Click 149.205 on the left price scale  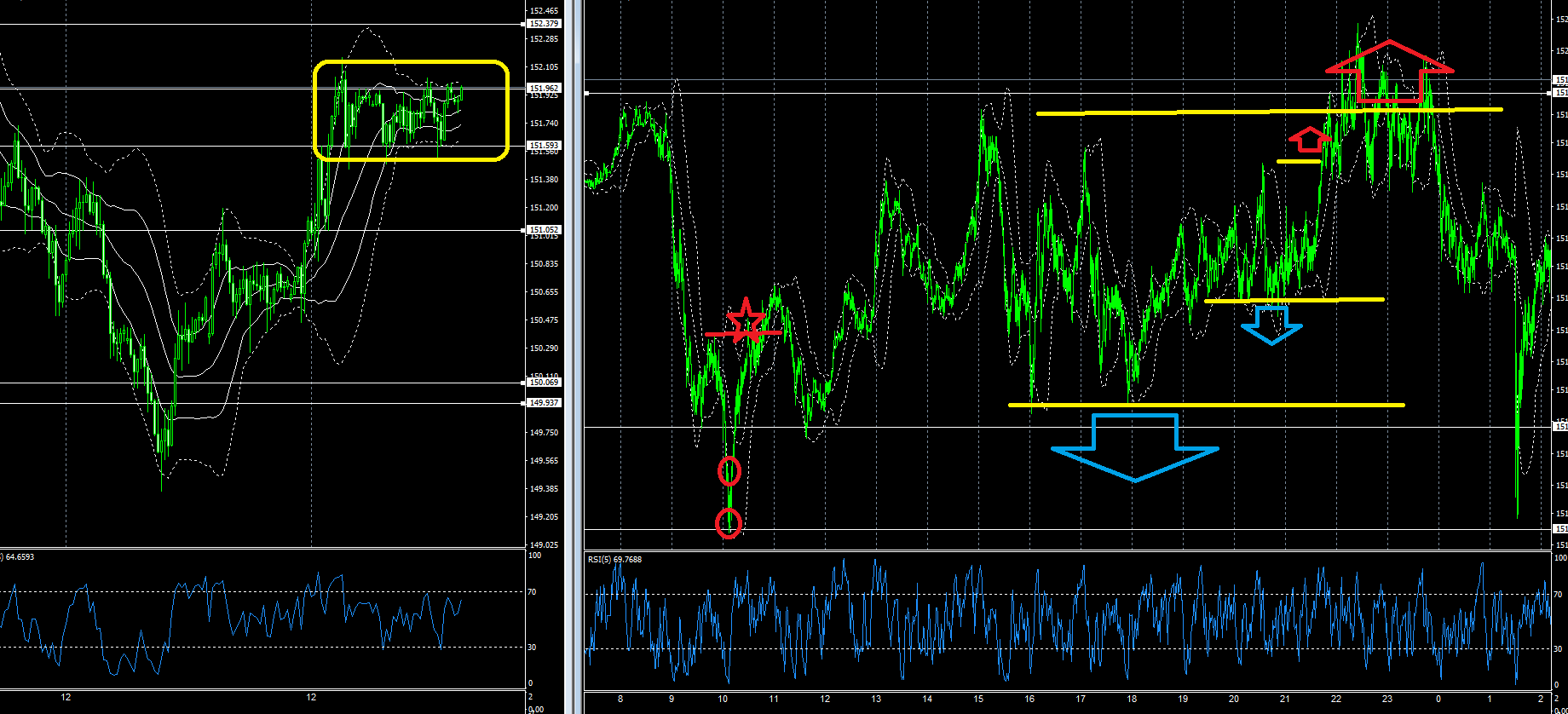point(545,517)
